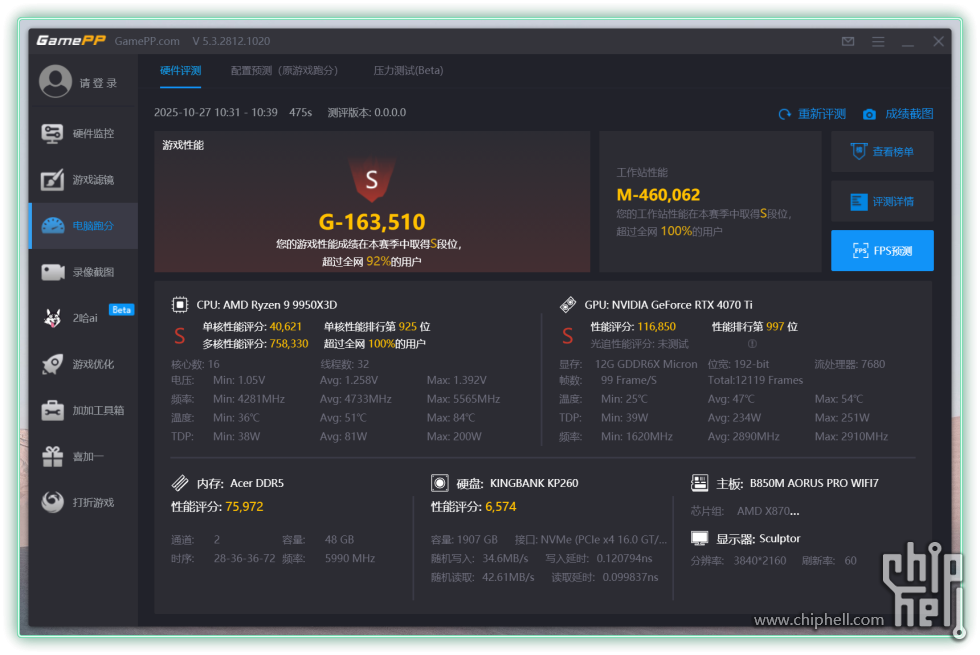This screenshot has width=980, height=655.
Task: Open the 压力测试(Beta) tab
Action: click(x=408, y=71)
